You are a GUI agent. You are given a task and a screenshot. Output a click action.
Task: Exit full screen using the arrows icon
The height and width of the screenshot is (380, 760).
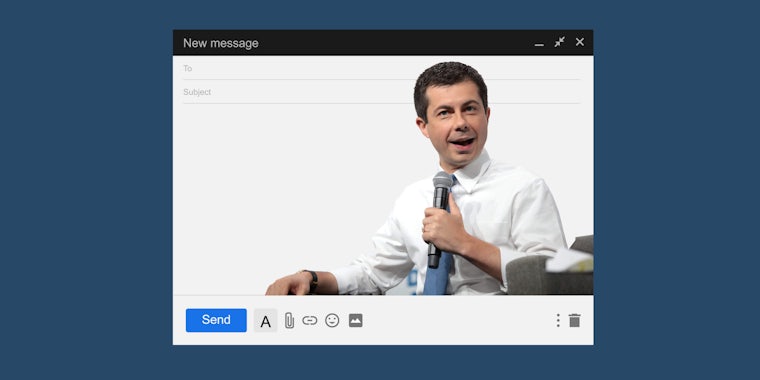point(560,42)
